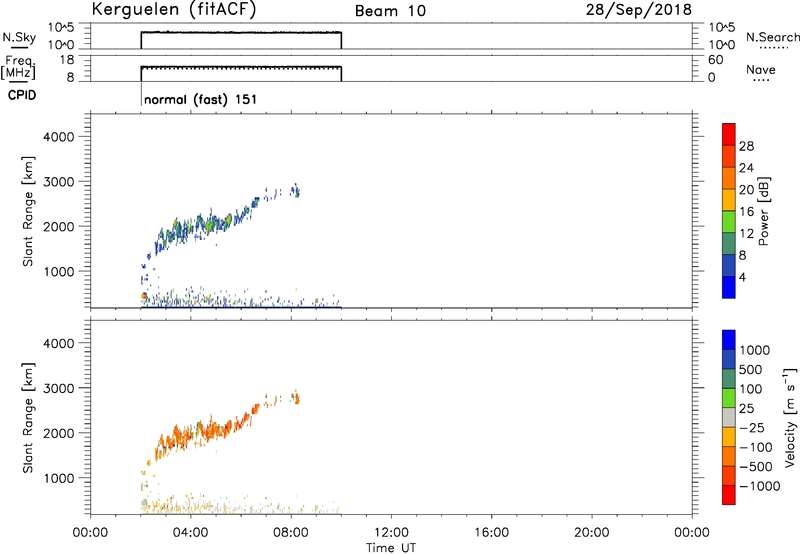Image resolution: width=800 pixels, height=554 pixels.
Task: Click the N.Sky noise trace line
Action: (241, 33)
